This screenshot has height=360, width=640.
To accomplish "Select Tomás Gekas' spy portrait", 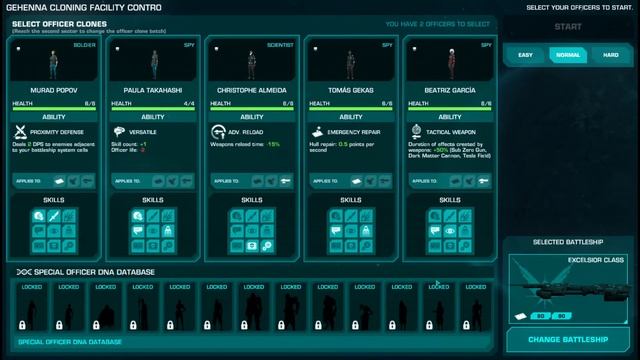I will 351,60.
